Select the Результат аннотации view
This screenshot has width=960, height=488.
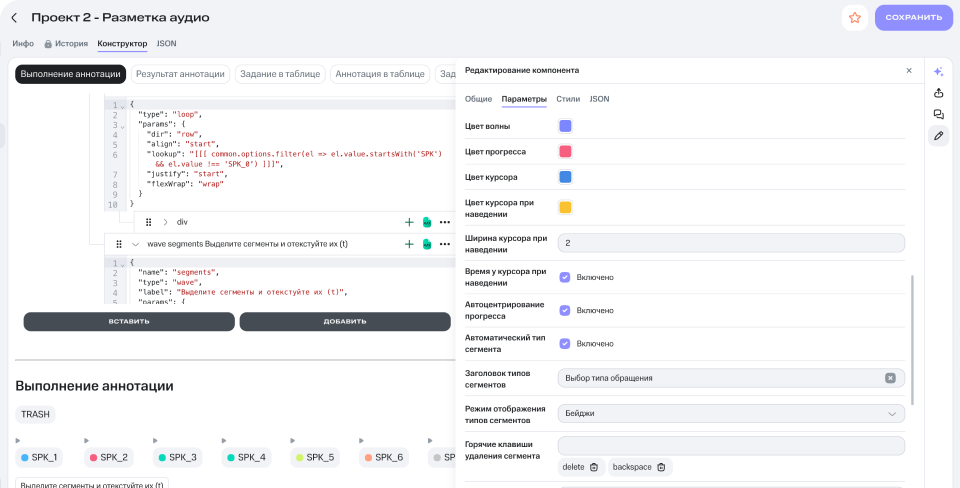(x=181, y=74)
